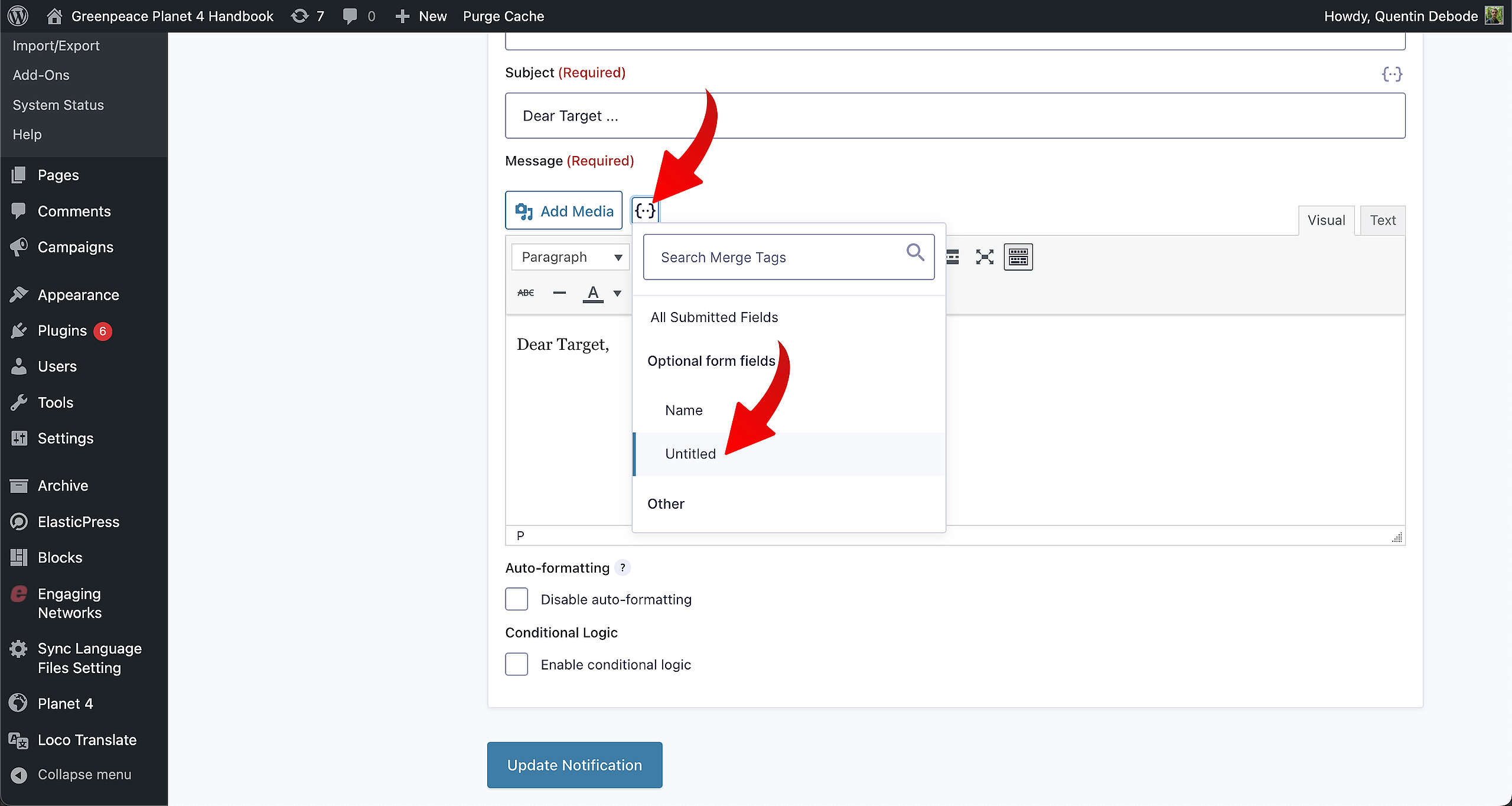1512x806 pixels.
Task: Click the text color A button
Action: (x=593, y=292)
